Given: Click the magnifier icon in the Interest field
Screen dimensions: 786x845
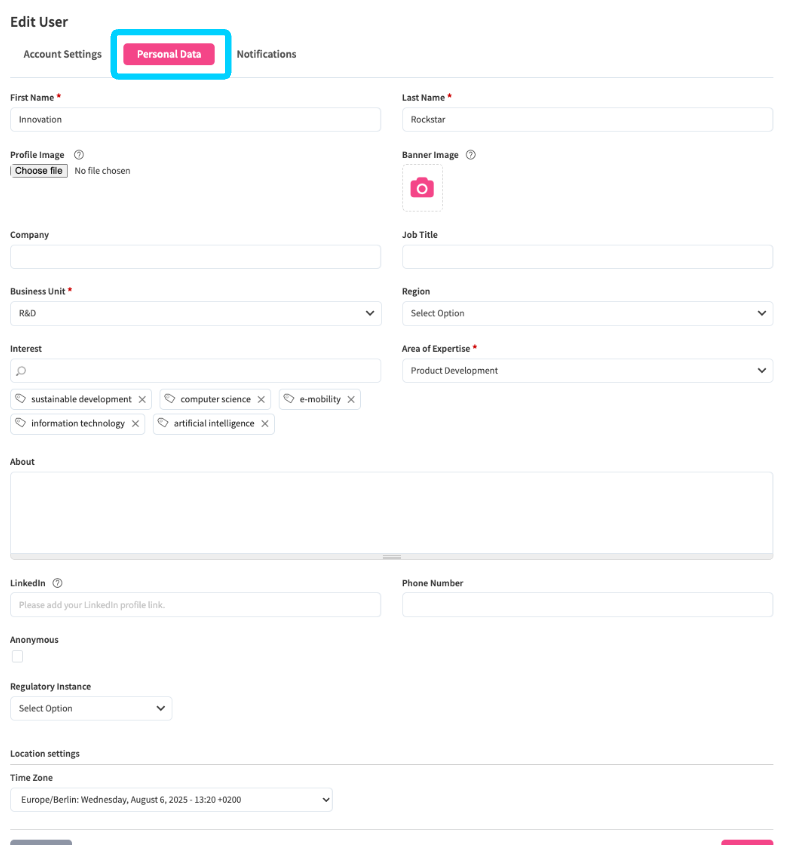Looking at the screenshot, I should point(22,370).
